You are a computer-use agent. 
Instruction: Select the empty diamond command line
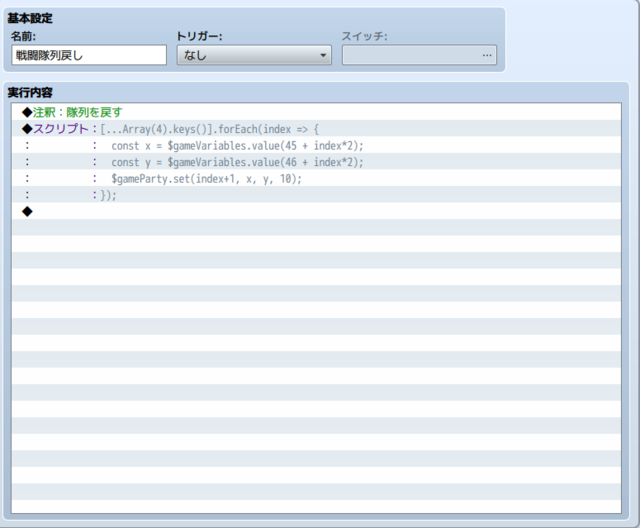click(x=316, y=211)
